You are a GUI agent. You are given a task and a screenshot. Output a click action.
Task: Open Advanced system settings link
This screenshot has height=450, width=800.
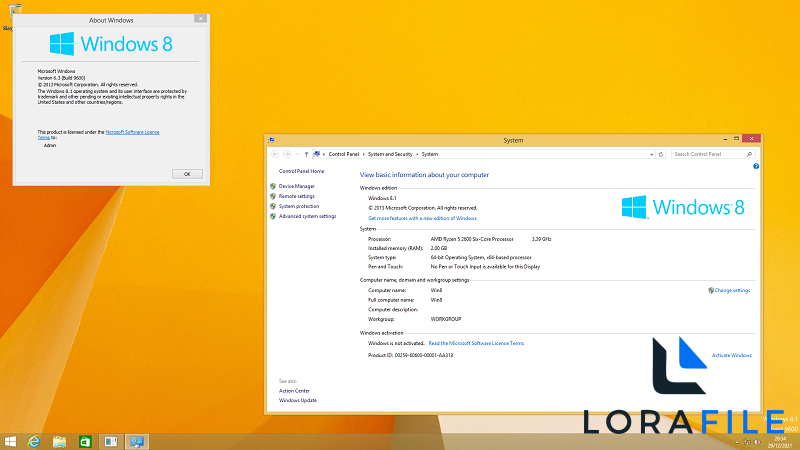307,216
